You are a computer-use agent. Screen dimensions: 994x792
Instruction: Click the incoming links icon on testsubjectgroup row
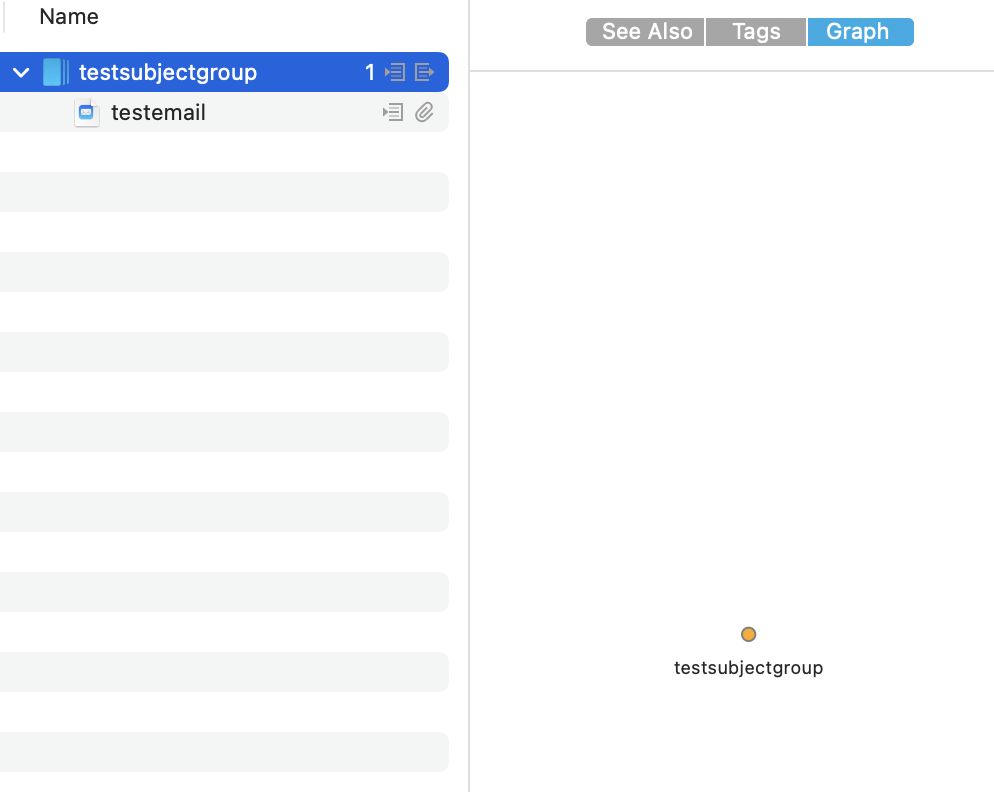[x=395, y=72]
